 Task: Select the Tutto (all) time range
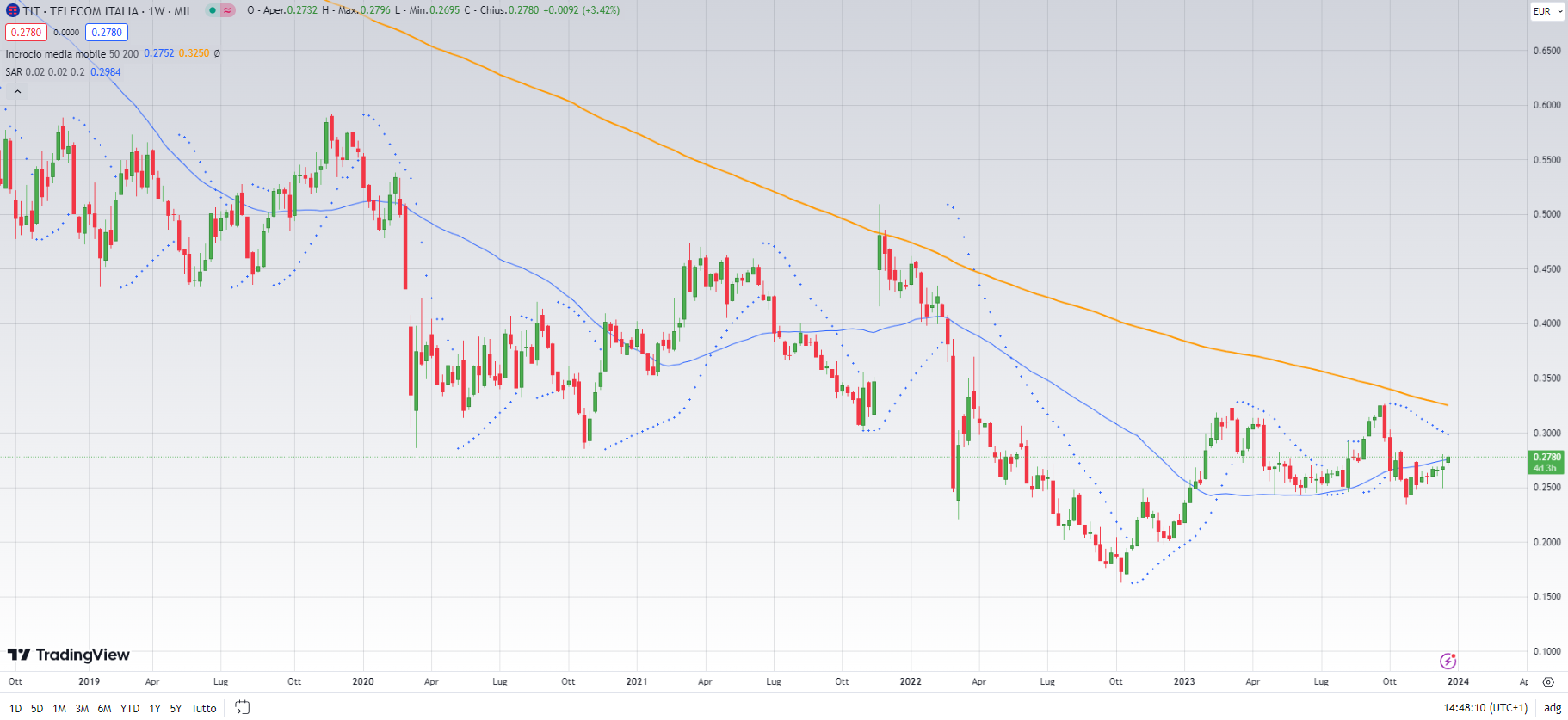click(204, 708)
